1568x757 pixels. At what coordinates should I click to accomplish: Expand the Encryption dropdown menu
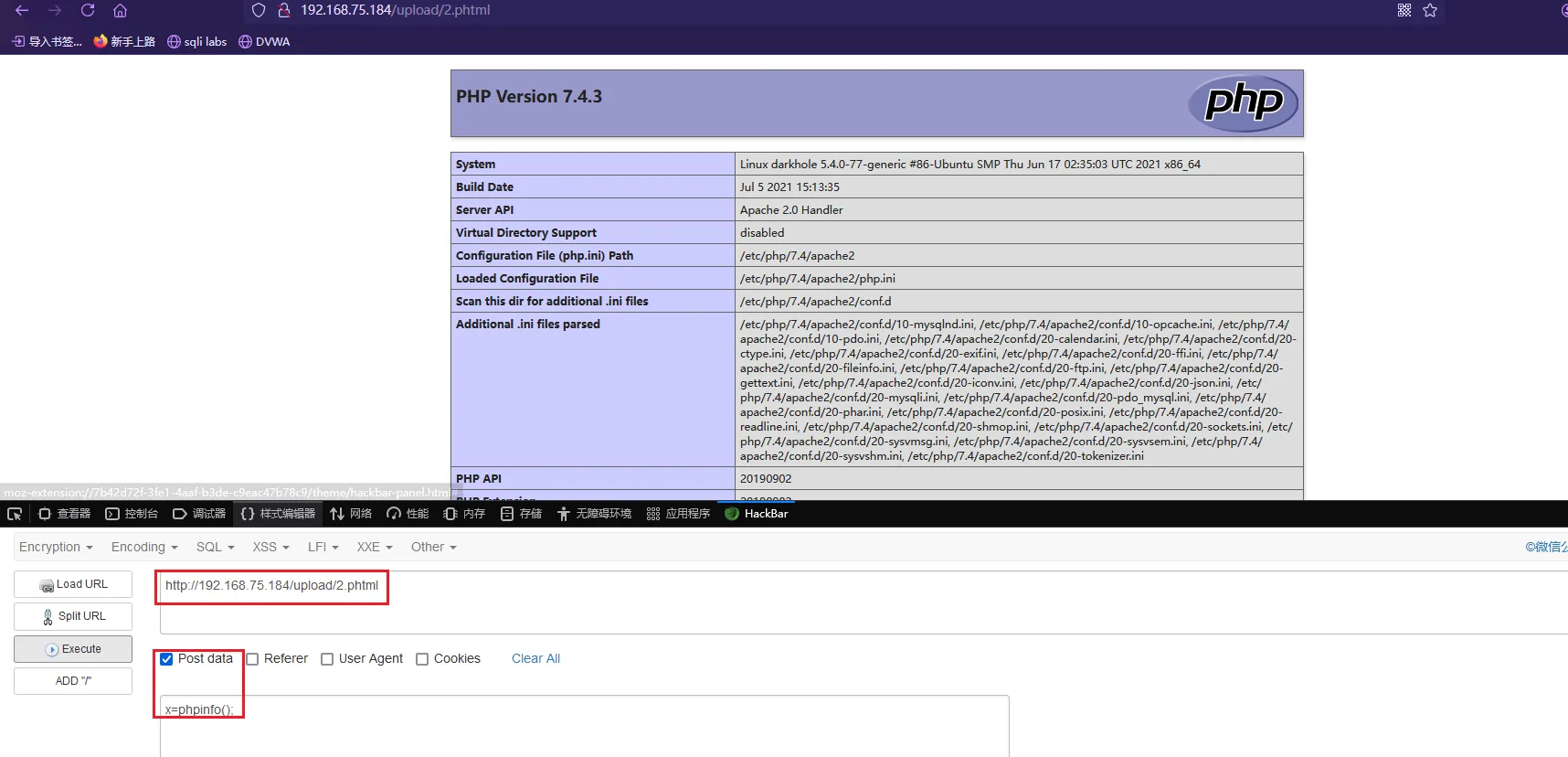(56, 547)
